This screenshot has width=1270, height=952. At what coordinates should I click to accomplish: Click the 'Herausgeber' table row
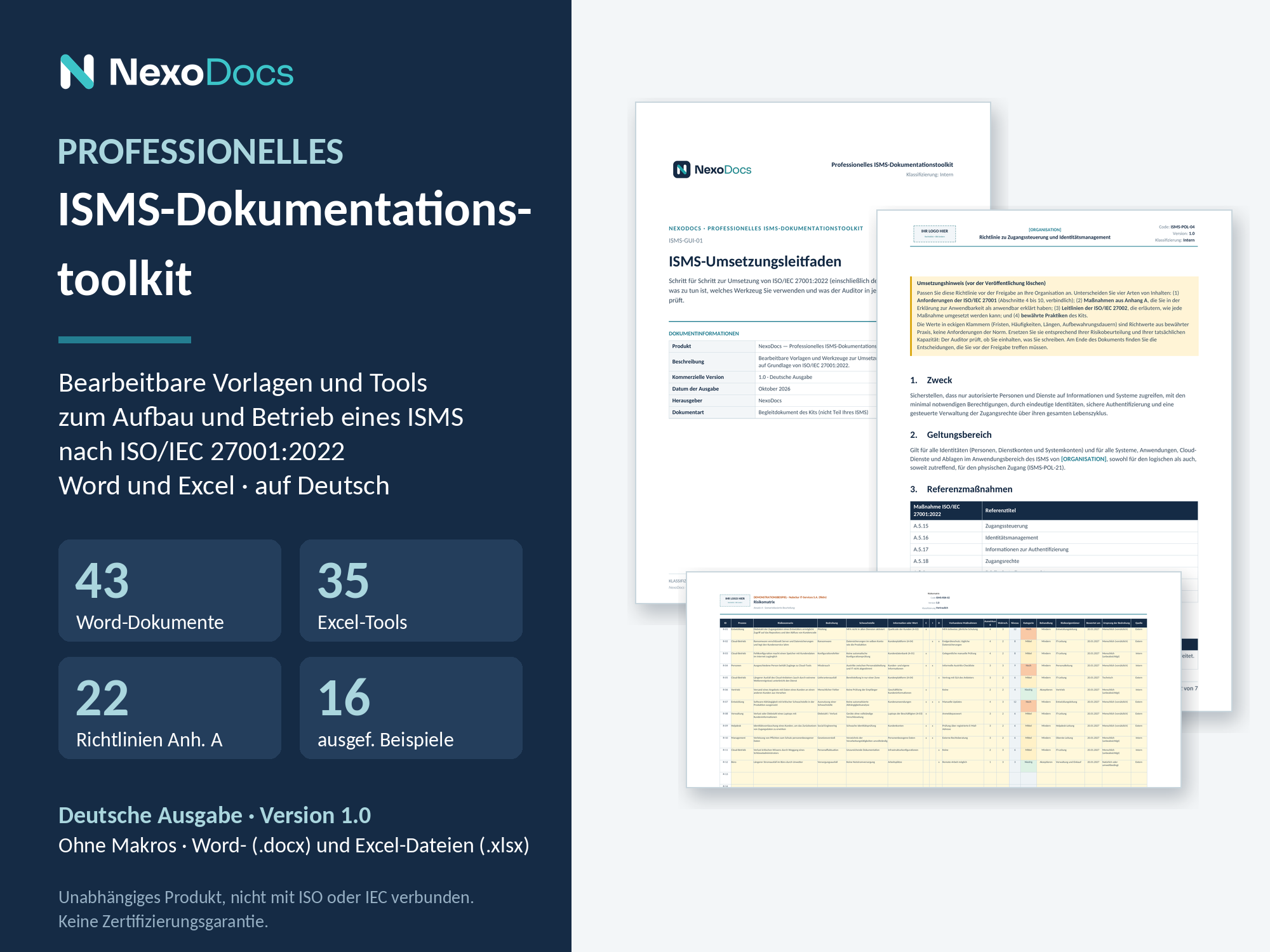point(773,400)
